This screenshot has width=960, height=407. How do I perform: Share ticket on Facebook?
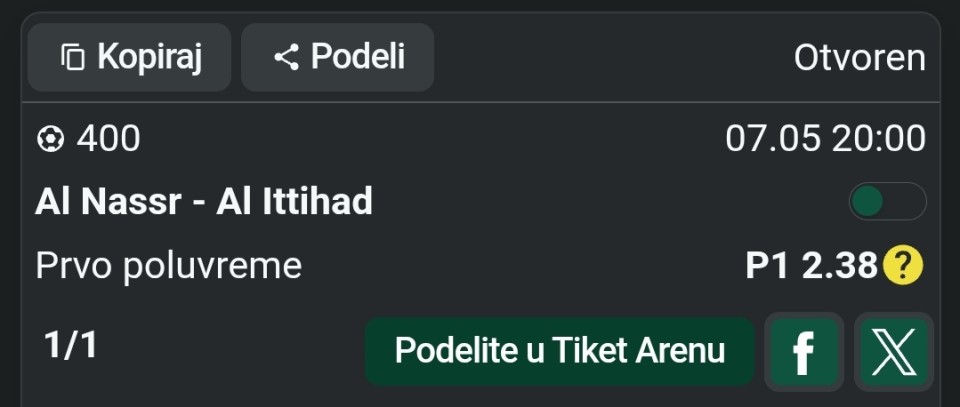coord(804,351)
